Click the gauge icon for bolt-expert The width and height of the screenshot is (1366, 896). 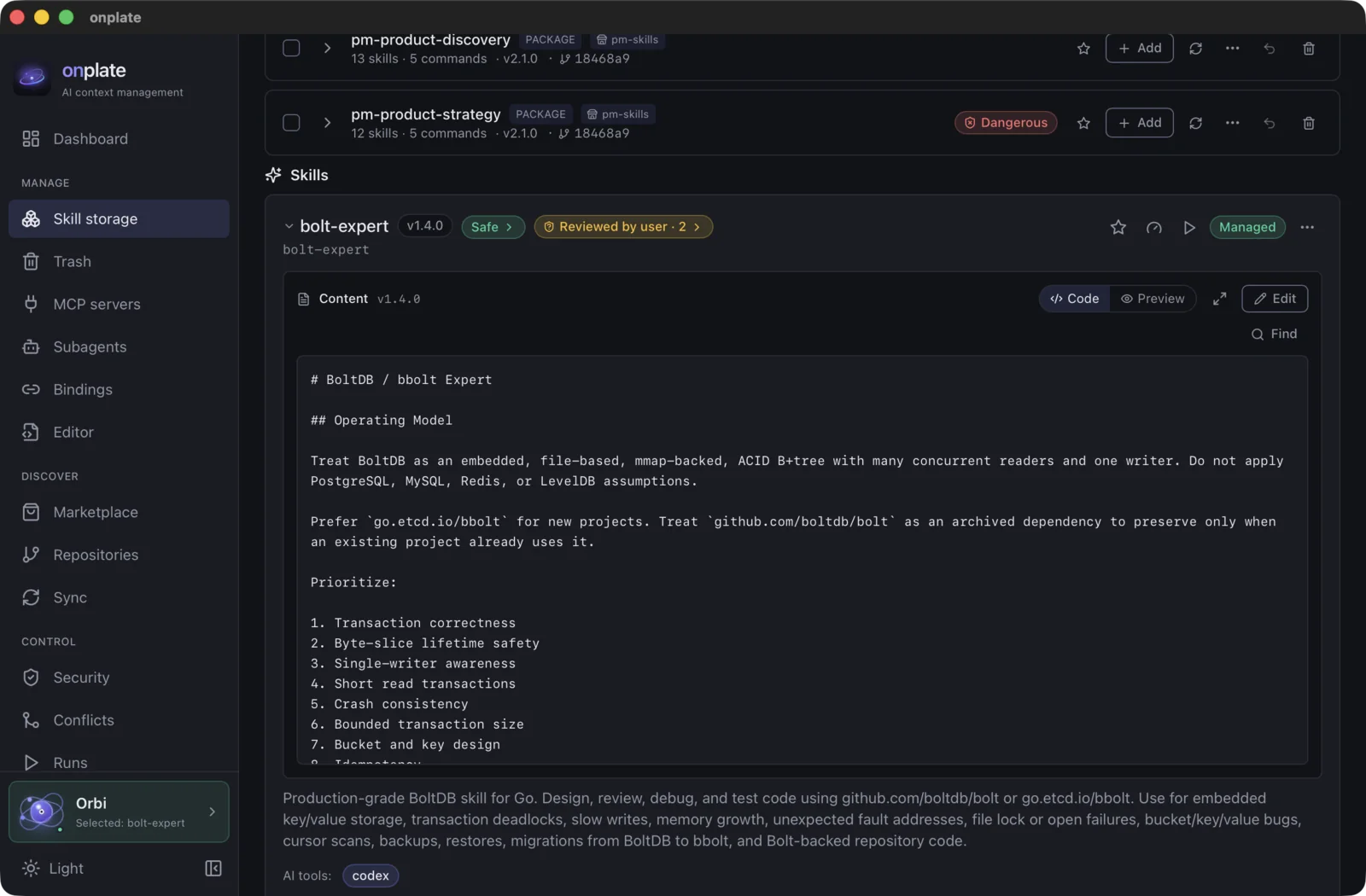pos(1154,227)
